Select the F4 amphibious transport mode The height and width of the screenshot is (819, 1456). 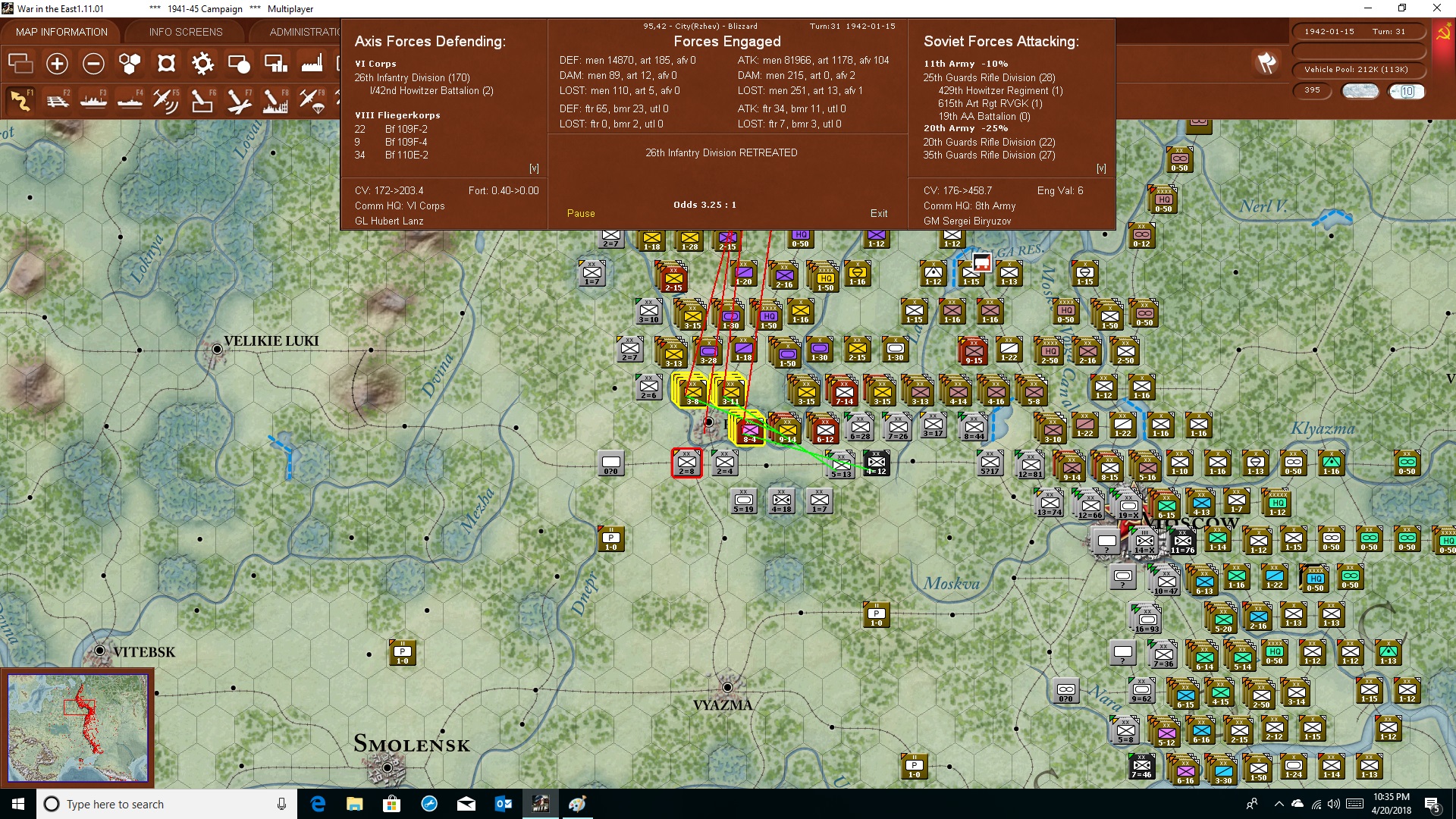click(x=130, y=100)
